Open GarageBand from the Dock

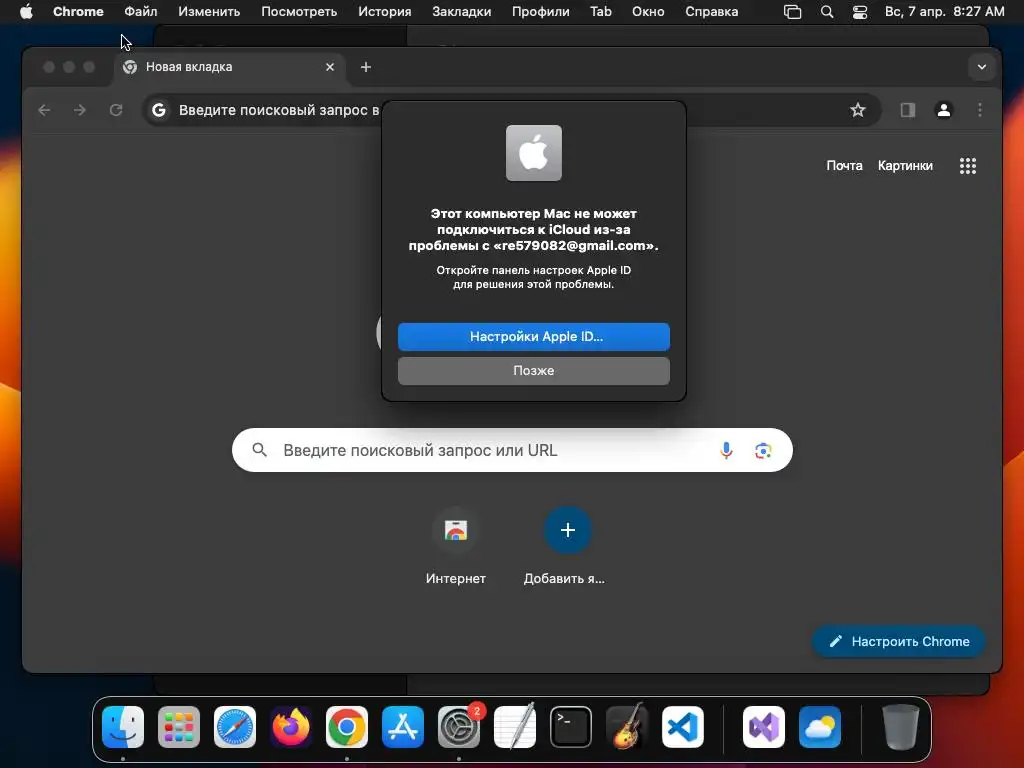pyautogui.click(x=627, y=727)
